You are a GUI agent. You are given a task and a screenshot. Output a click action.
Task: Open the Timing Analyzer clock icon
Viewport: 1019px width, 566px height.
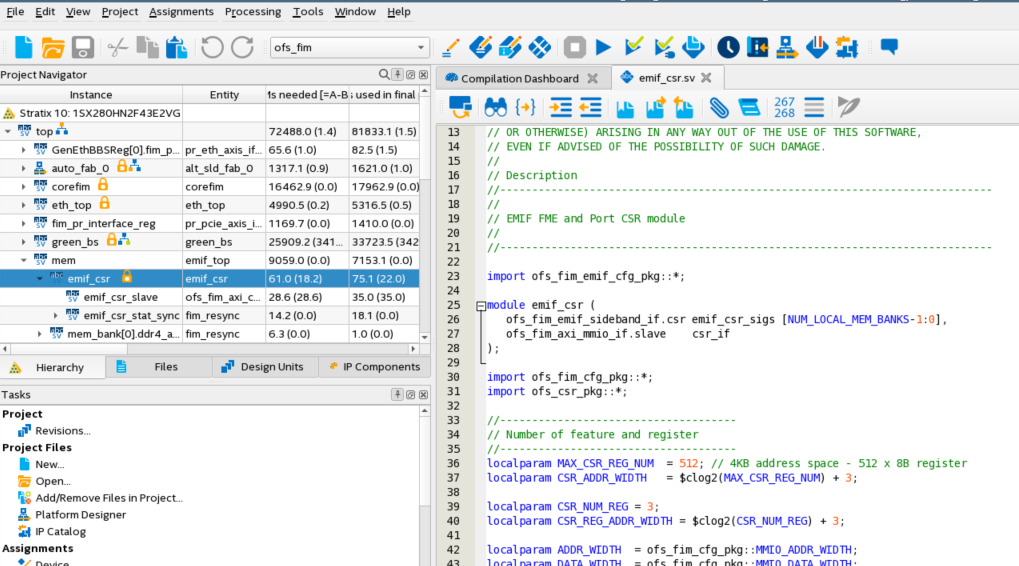(728, 47)
